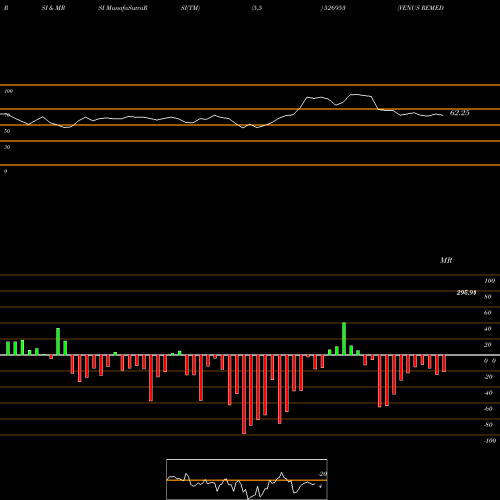This screenshot has width=500, height=500.
Task: Click the MR panel title text
Action: [446, 260]
